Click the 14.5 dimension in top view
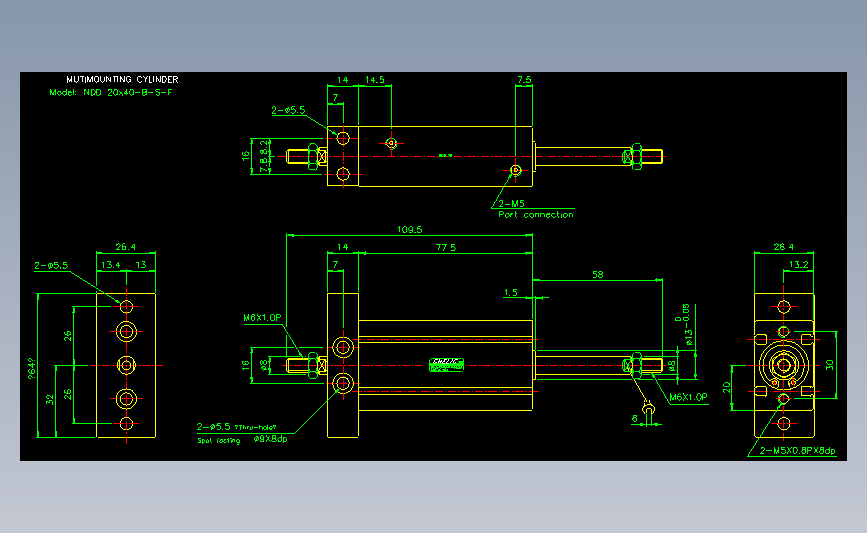867x533 pixels. (374, 80)
